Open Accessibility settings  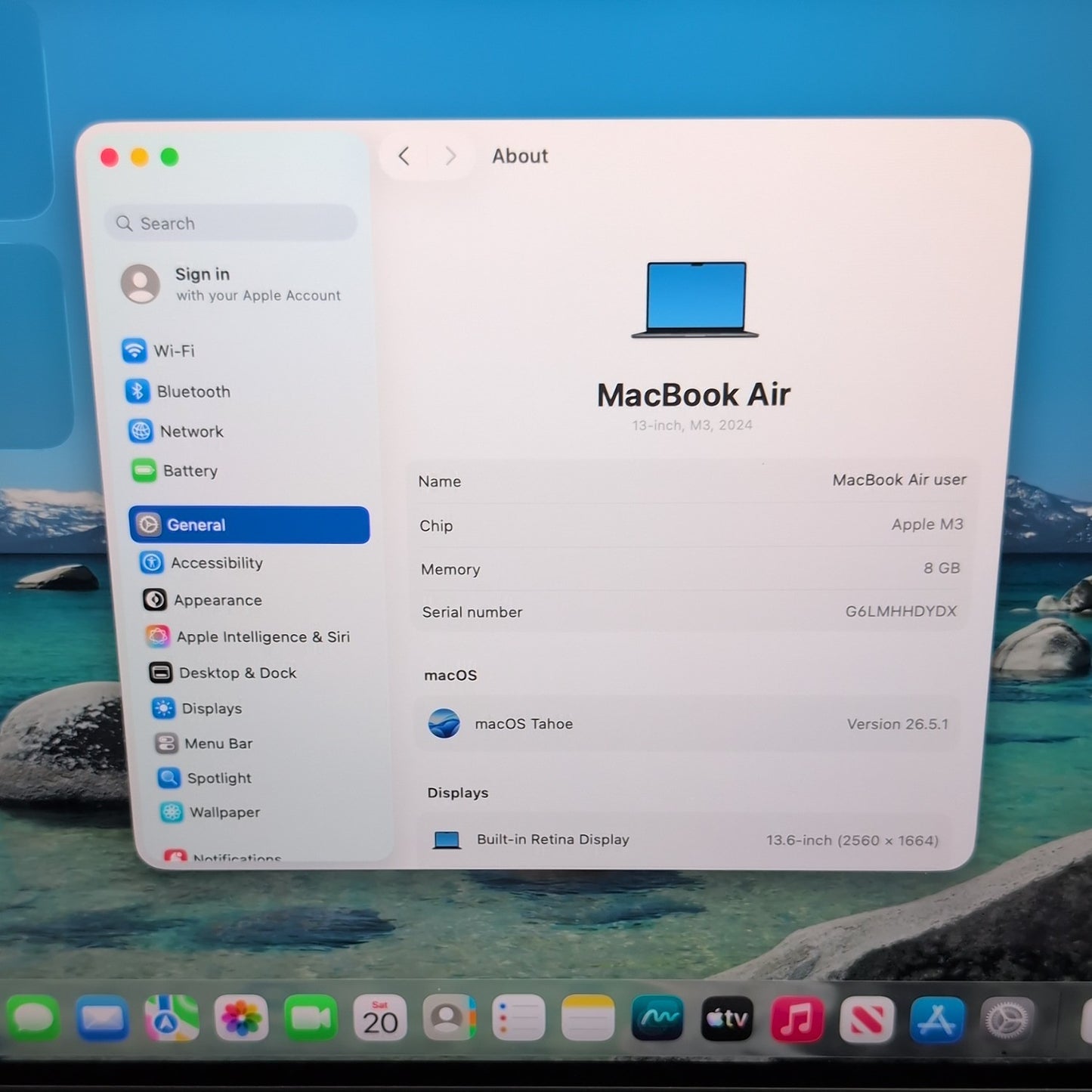click(x=202, y=563)
